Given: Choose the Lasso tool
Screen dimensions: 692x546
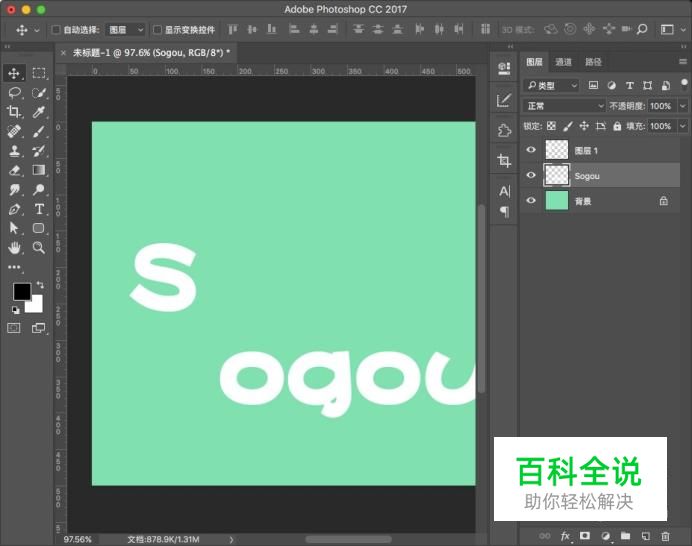Looking at the screenshot, I should (14, 93).
